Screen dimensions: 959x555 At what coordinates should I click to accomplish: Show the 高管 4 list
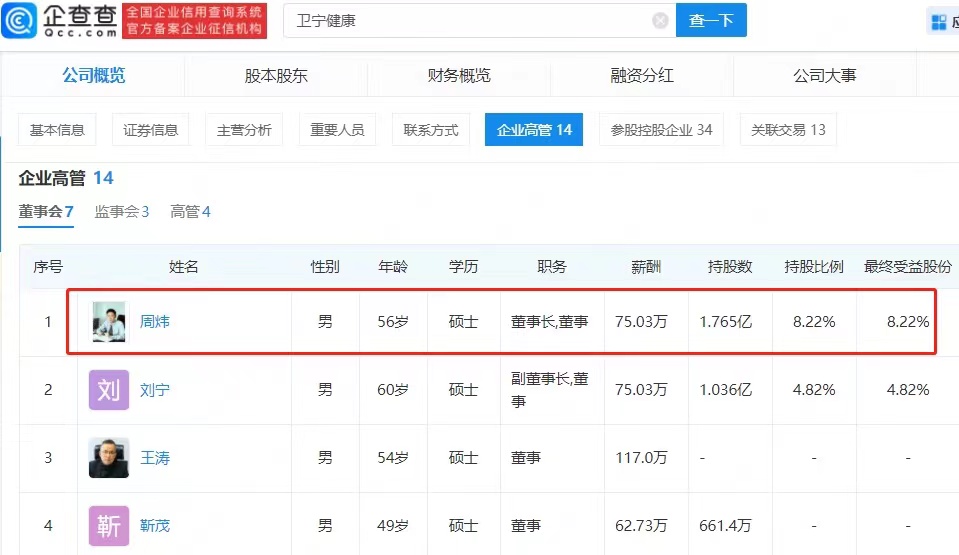190,212
